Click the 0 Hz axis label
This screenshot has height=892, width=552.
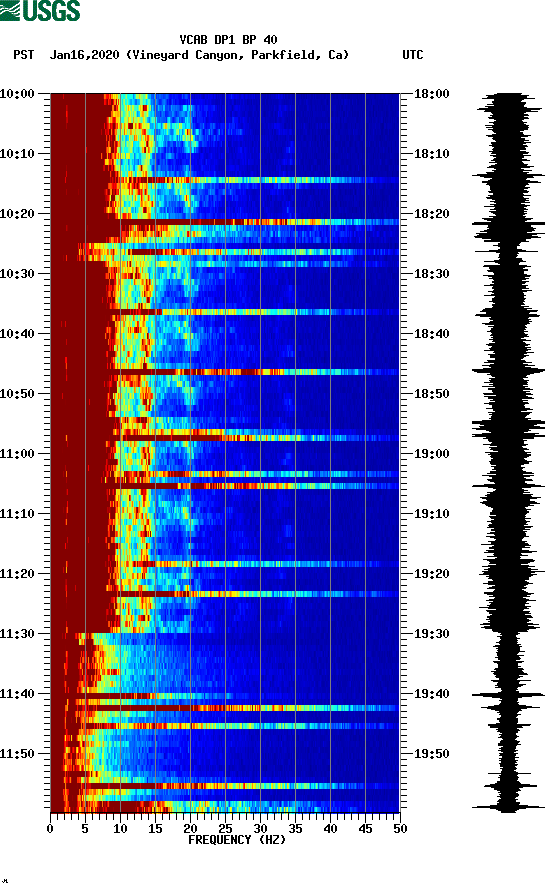(50, 829)
